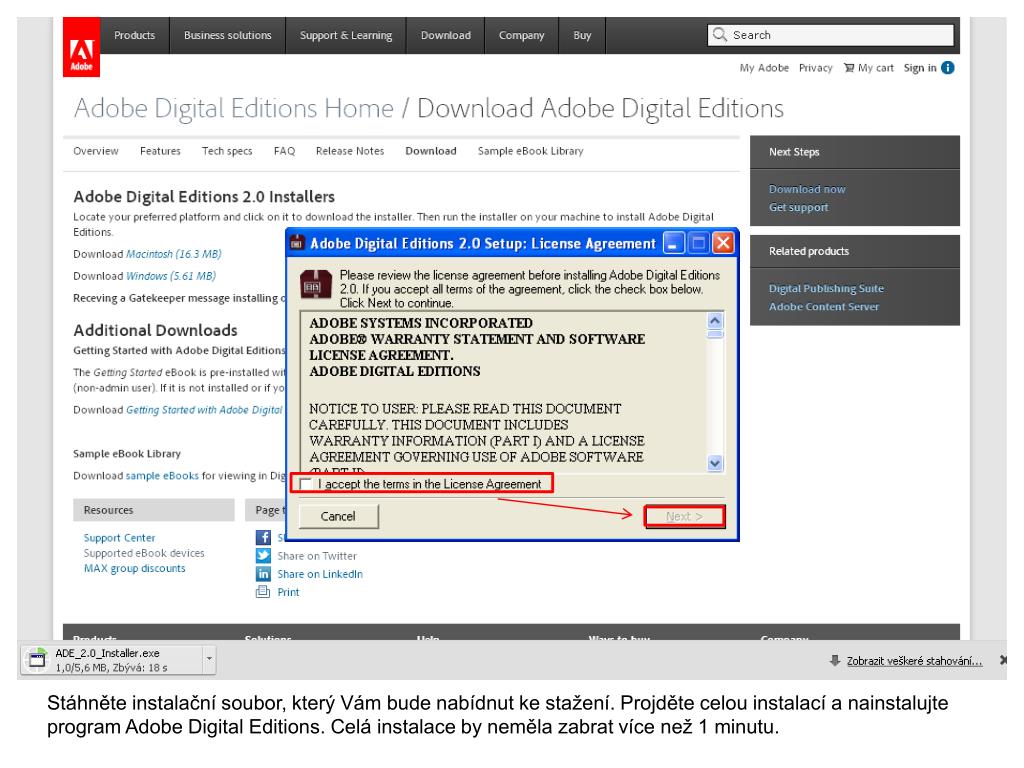Switch to the Overview tab
1024x768 pixels.
96,151
